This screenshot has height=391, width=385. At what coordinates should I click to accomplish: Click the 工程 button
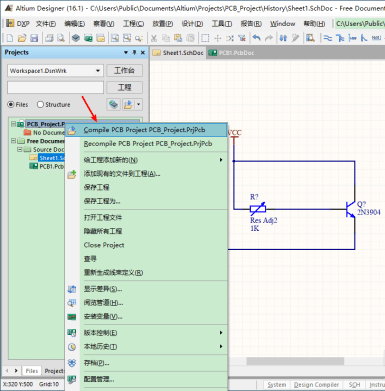124,87
